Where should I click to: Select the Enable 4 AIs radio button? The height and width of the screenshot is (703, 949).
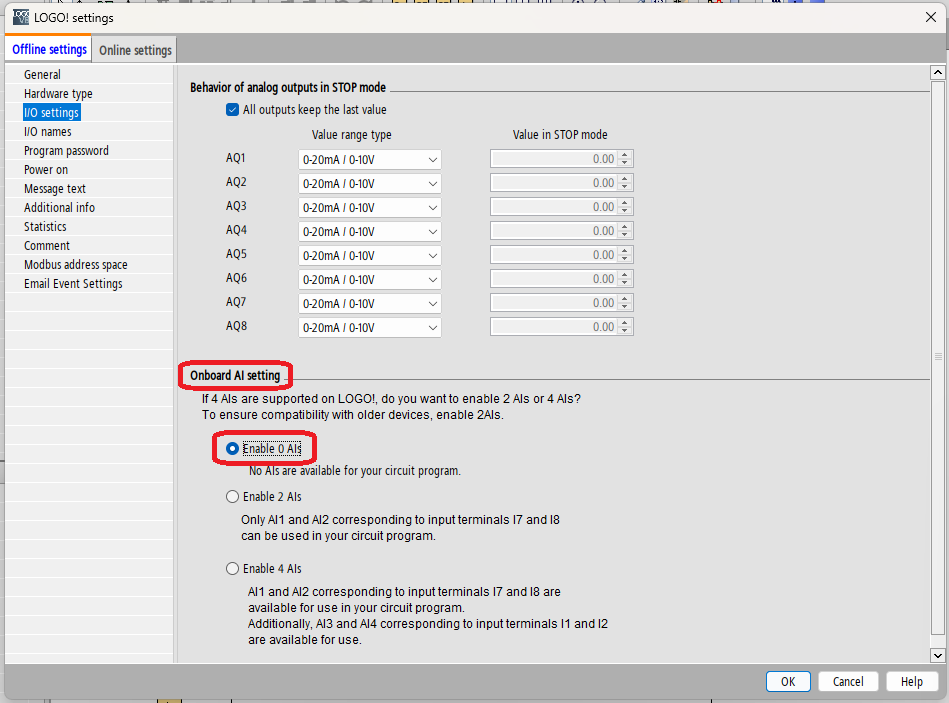point(233,569)
